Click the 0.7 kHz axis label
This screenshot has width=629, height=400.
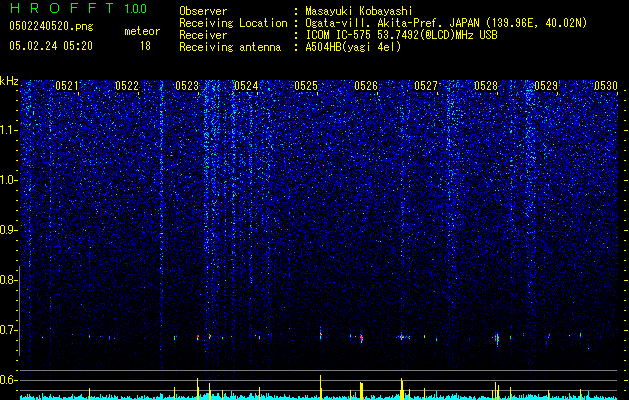point(7,330)
